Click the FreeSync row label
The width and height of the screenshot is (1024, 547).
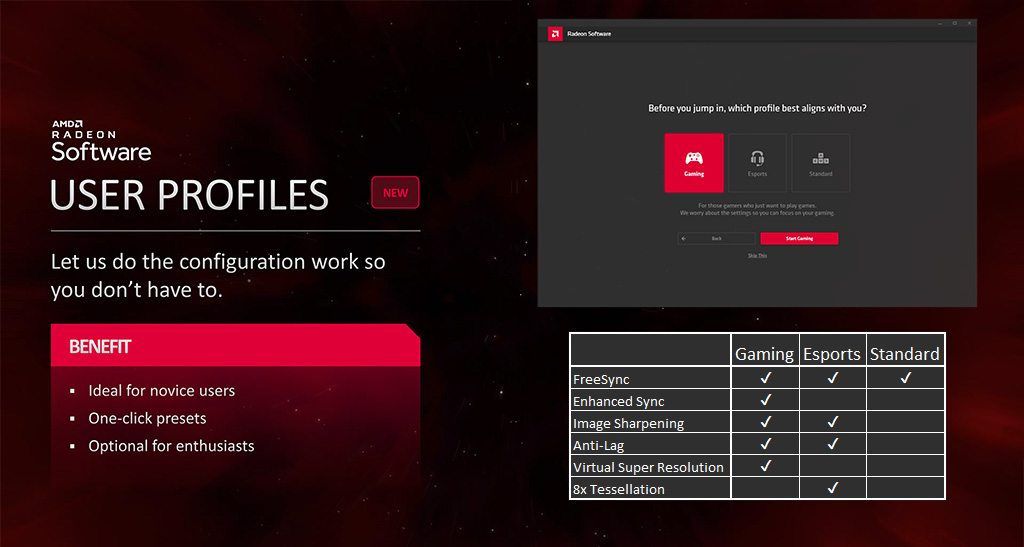point(601,379)
